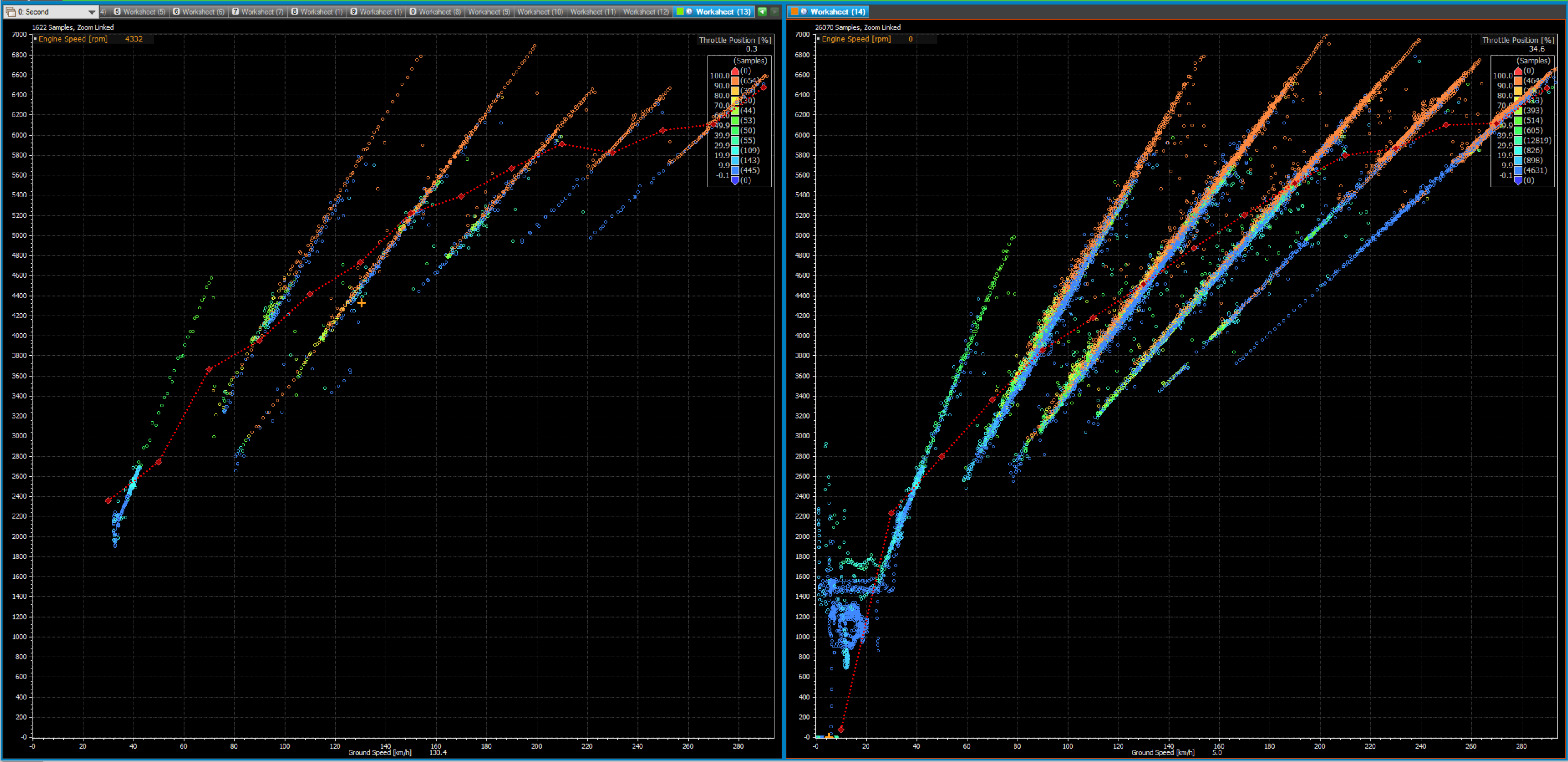This screenshot has height=762, width=1568.
Task: Click 'Engine Speed [rpm]' label in left plot
Action: pos(73,39)
